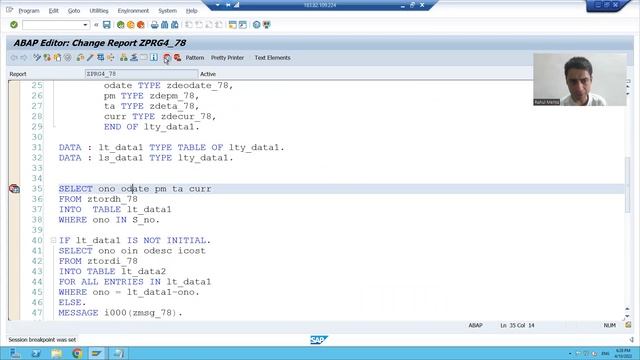
Task: Click the blue Help On info icon
Action: tap(154, 58)
